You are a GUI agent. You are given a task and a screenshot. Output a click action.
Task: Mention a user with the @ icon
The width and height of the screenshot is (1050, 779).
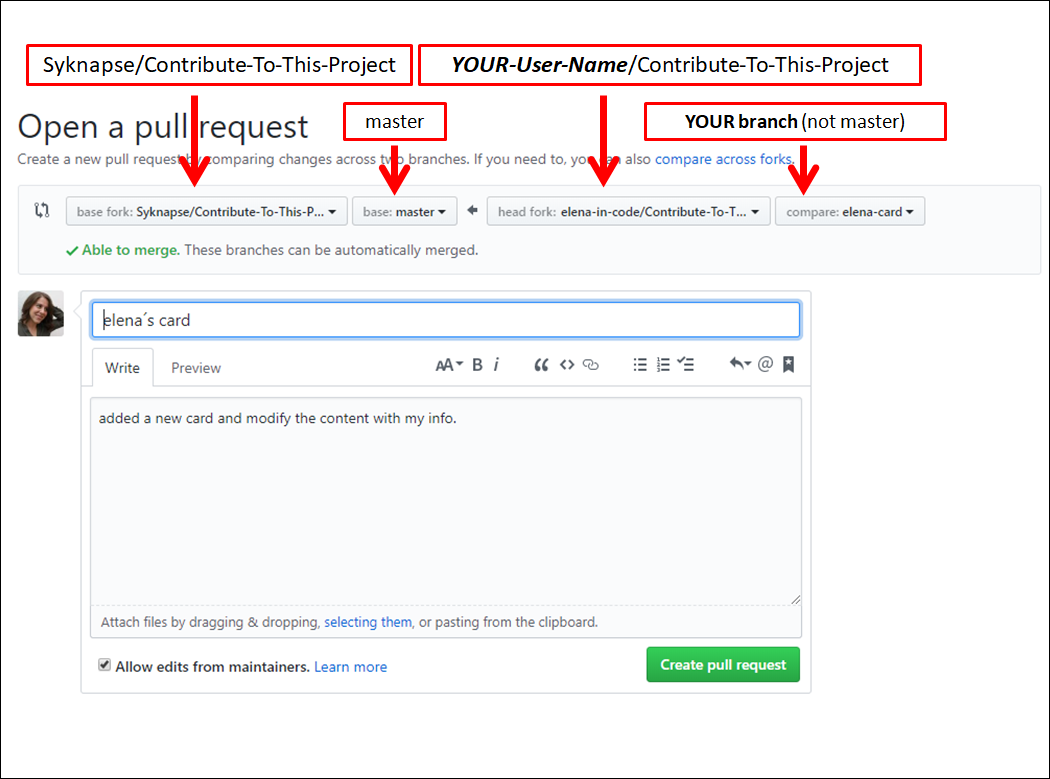(x=765, y=364)
